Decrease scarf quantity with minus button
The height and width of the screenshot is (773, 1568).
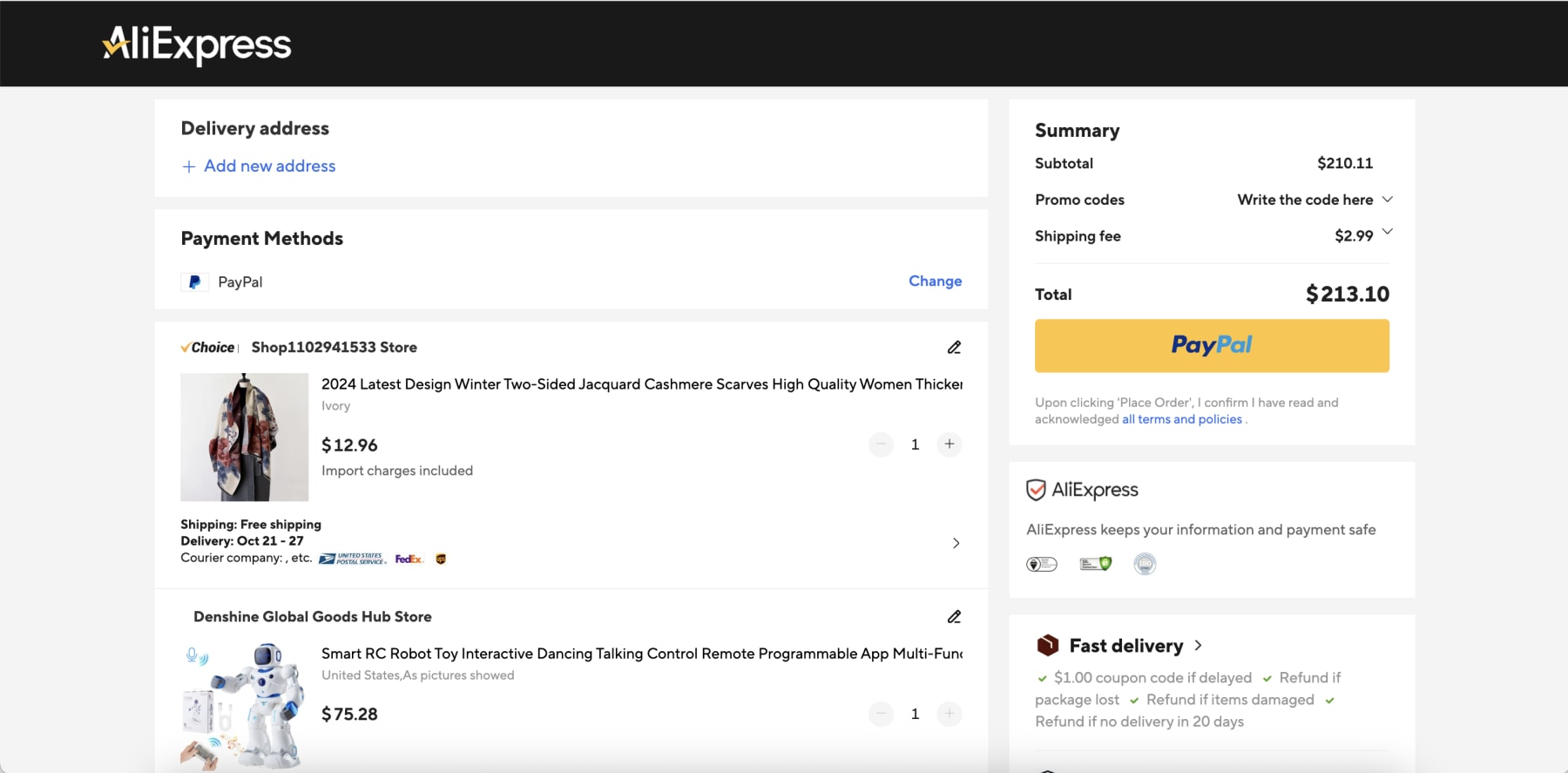(x=881, y=444)
